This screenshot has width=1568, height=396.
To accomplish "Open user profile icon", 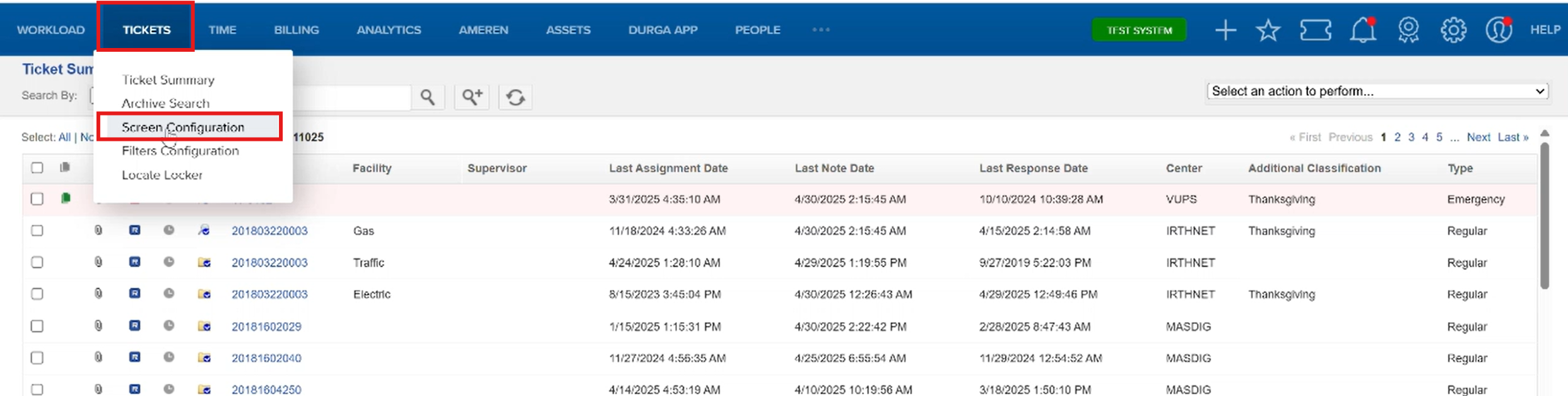I will click(1499, 30).
